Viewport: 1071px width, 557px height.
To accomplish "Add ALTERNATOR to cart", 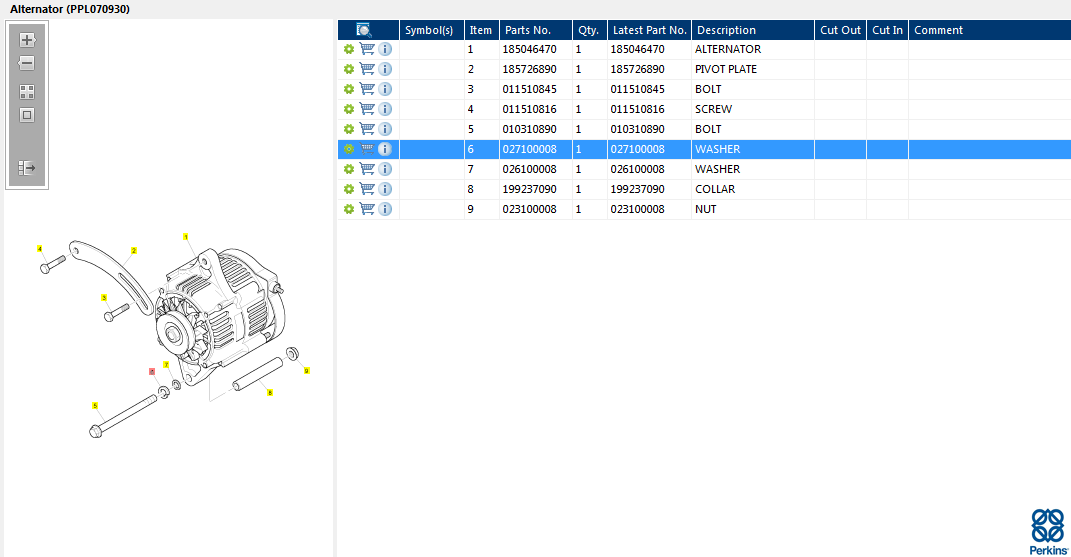I will (367, 49).
